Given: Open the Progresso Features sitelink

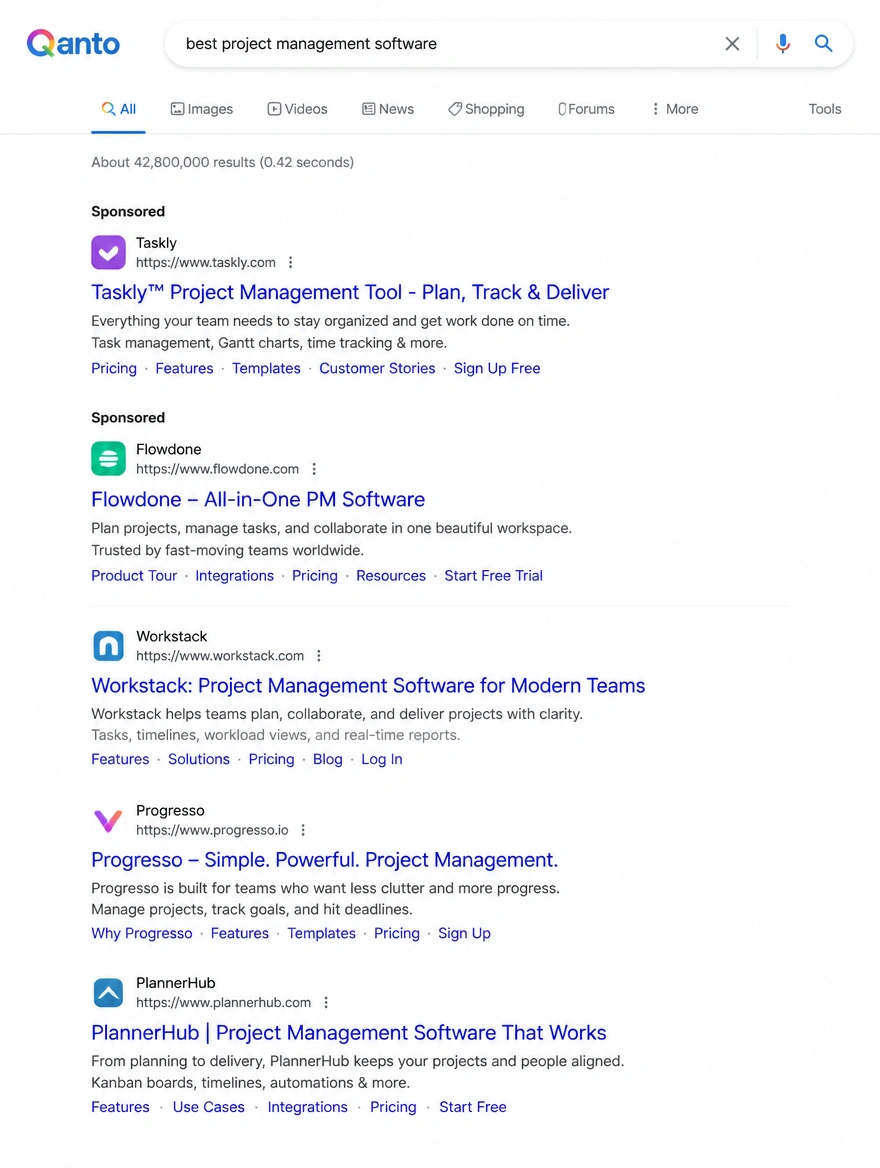Looking at the screenshot, I should [x=239, y=933].
